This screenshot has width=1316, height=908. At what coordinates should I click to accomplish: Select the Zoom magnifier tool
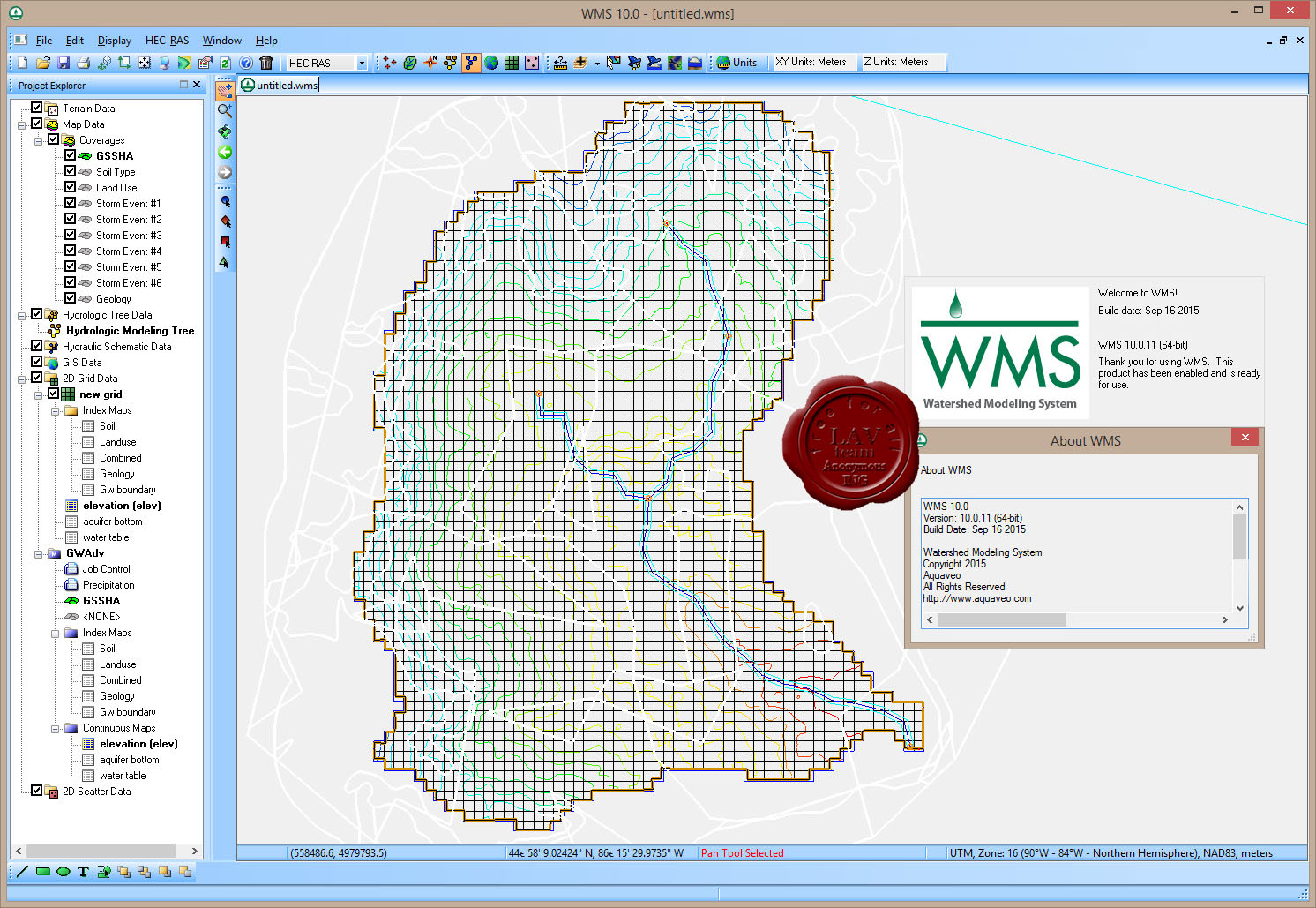click(225, 111)
